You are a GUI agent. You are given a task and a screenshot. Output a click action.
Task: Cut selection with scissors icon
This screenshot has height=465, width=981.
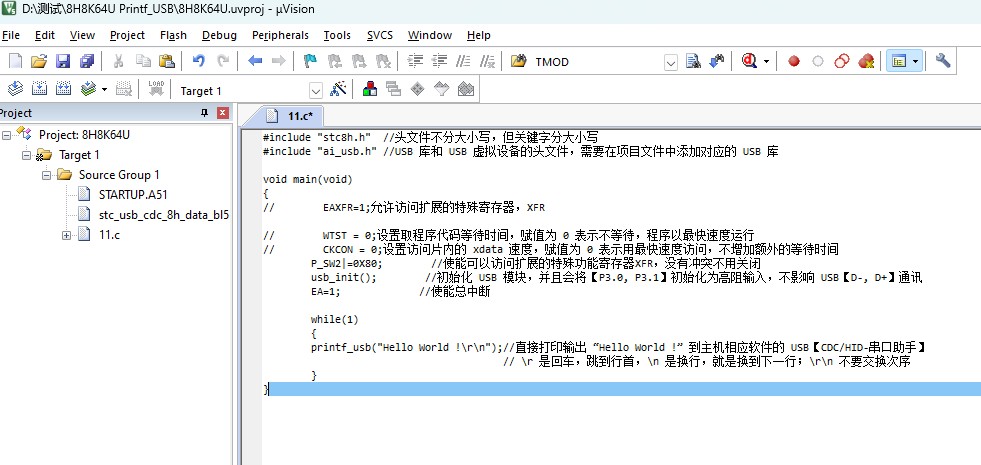click(118, 61)
